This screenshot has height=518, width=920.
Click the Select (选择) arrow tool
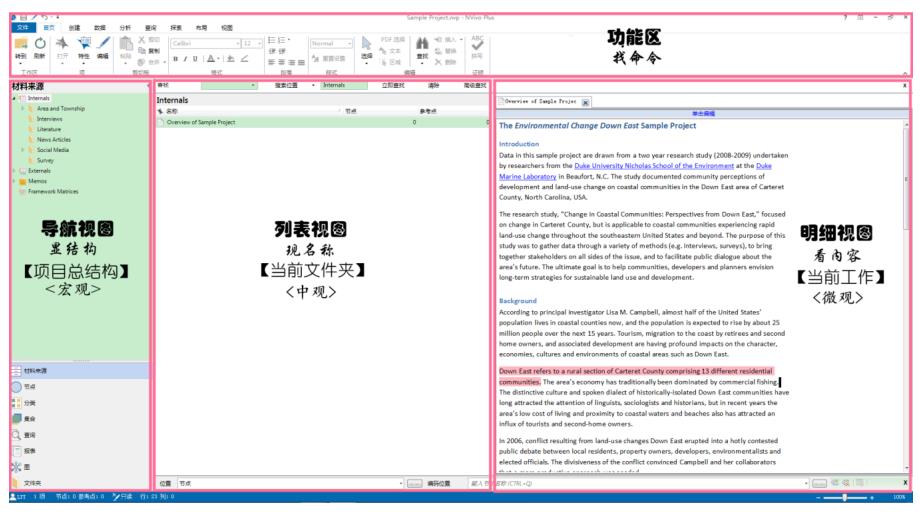tap(366, 44)
